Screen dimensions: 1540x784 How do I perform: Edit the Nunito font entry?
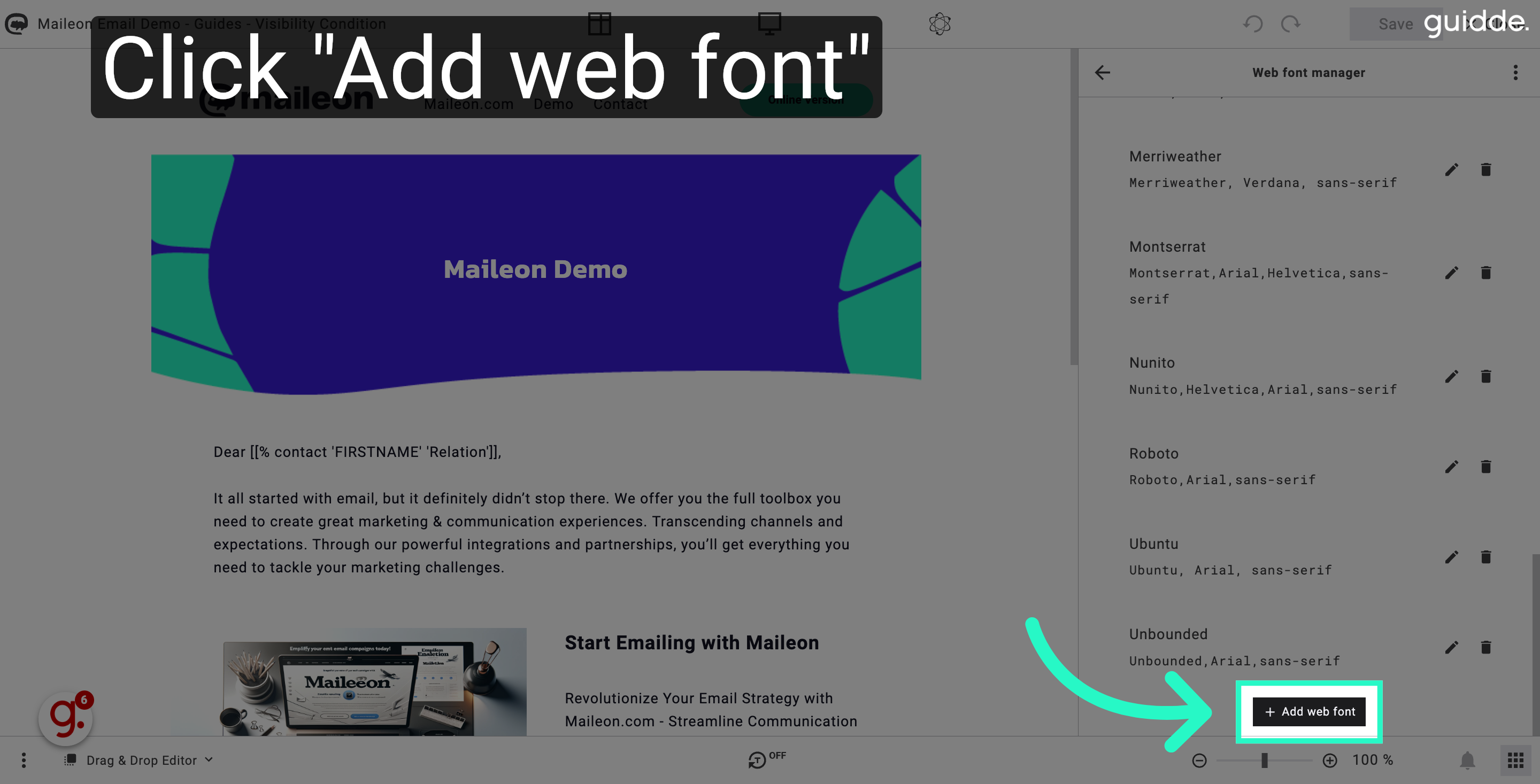tap(1452, 376)
